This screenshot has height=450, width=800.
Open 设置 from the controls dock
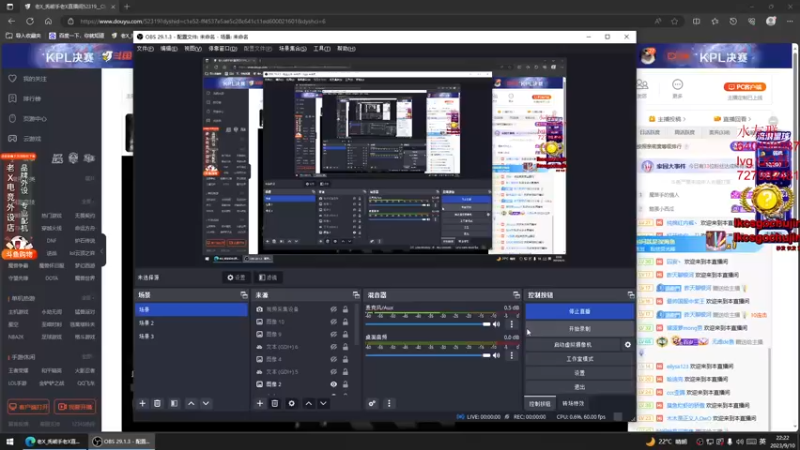(x=580, y=373)
